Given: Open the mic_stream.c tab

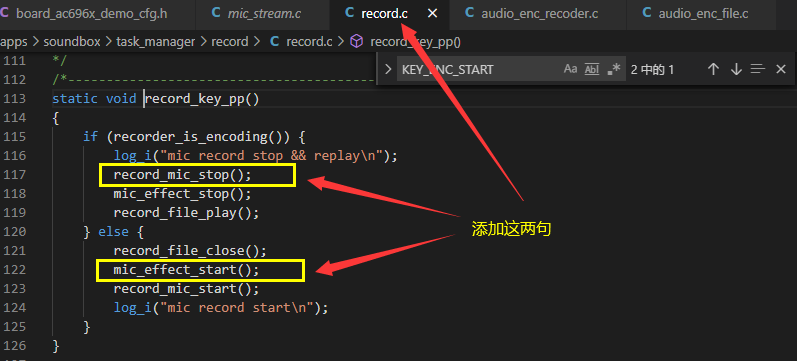Looking at the screenshot, I should (263, 14).
